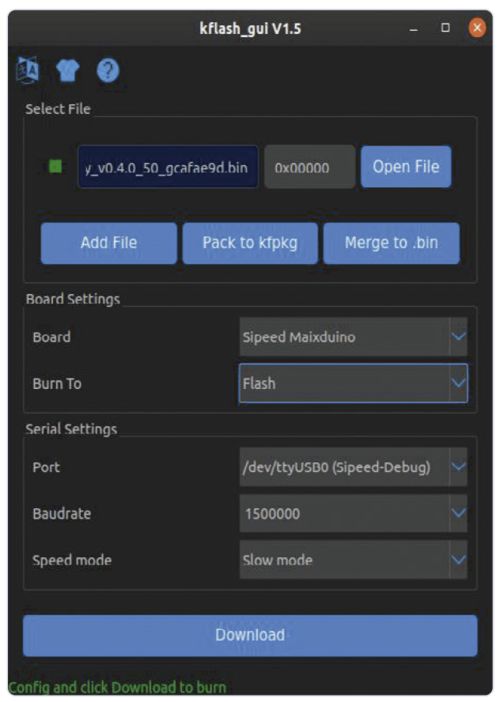Expand the Baudrate 1500000 dropdown

click(x=353, y=514)
